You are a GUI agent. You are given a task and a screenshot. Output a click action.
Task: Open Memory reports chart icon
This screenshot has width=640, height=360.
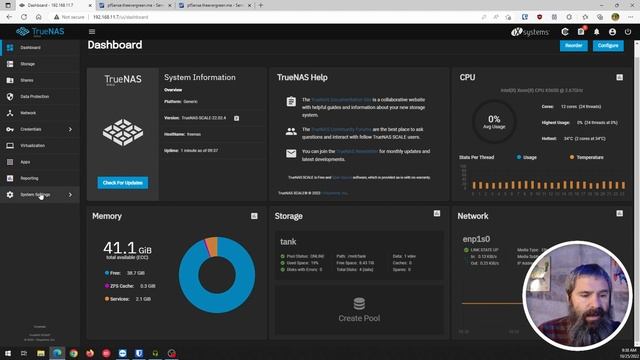coord(254,216)
